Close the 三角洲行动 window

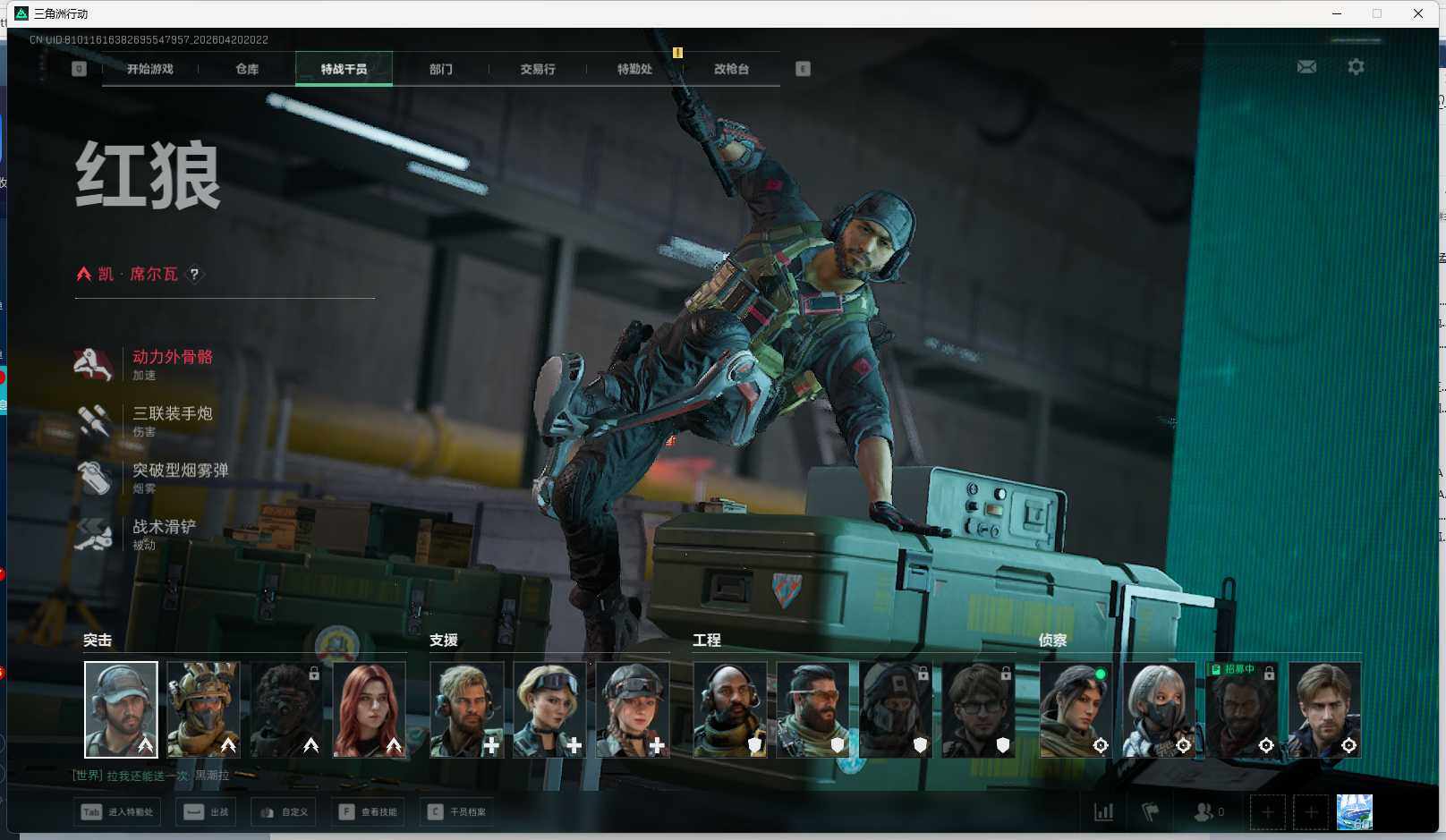[x=1418, y=13]
